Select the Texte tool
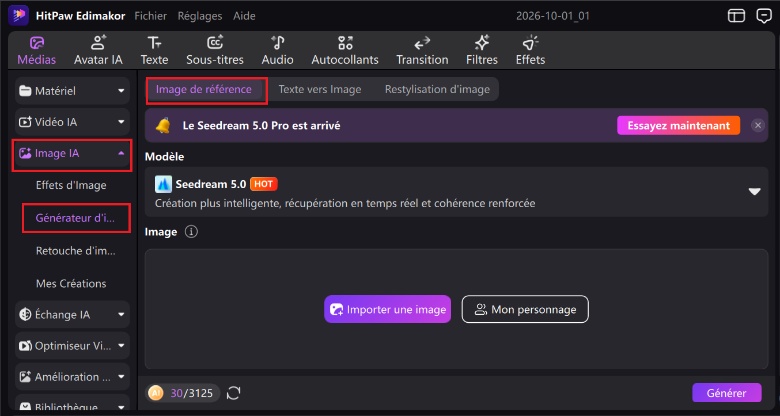The height and width of the screenshot is (416, 780). click(x=154, y=51)
